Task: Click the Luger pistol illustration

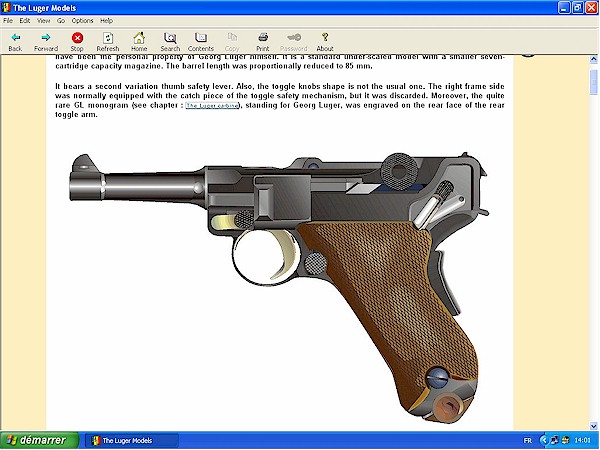Action: click(279, 287)
